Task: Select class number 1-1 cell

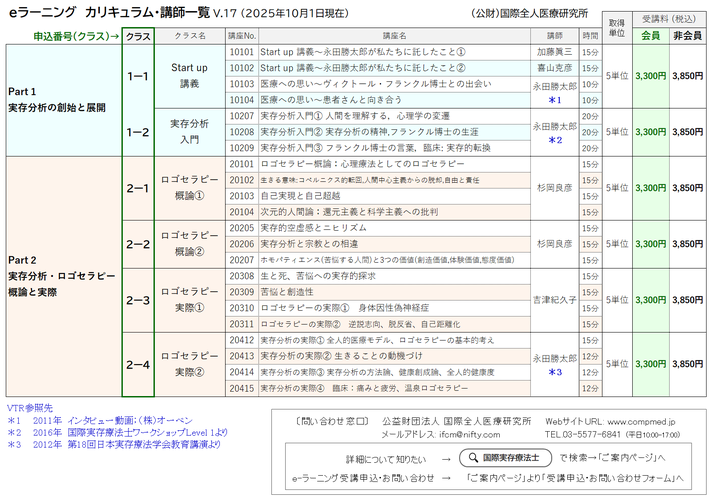Action: (x=138, y=76)
